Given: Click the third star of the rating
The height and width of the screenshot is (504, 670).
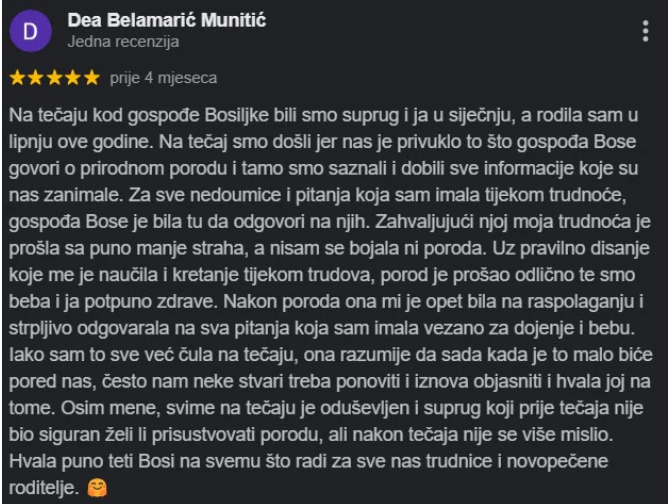Looking at the screenshot, I should pyautogui.click(x=54, y=77).
